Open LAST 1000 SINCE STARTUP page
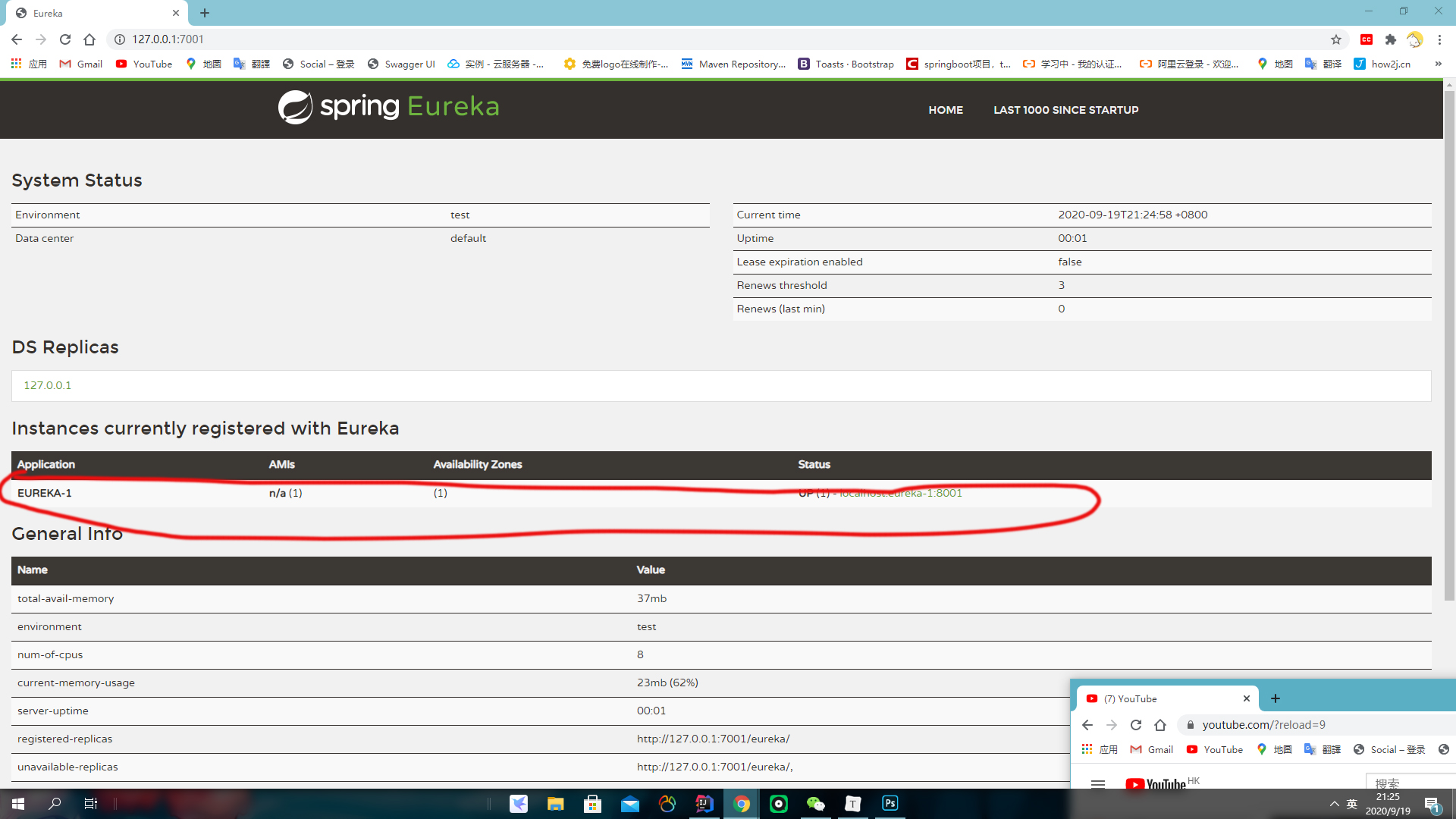1456x819 pixels. click(1065, 110)
